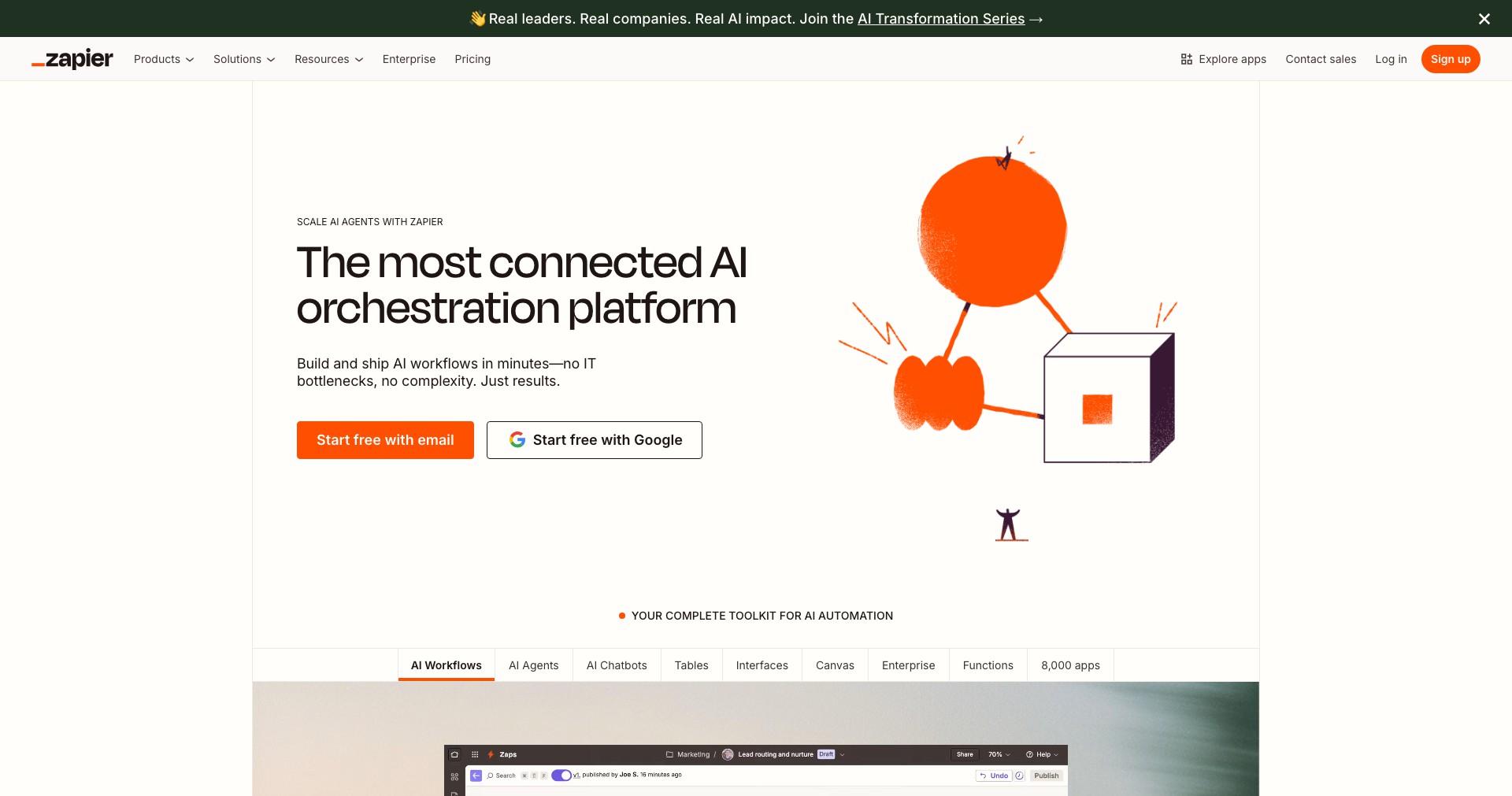Screen dimensions: 1512x796
Task: Click the Marketing folder icon
Action: 669,754
